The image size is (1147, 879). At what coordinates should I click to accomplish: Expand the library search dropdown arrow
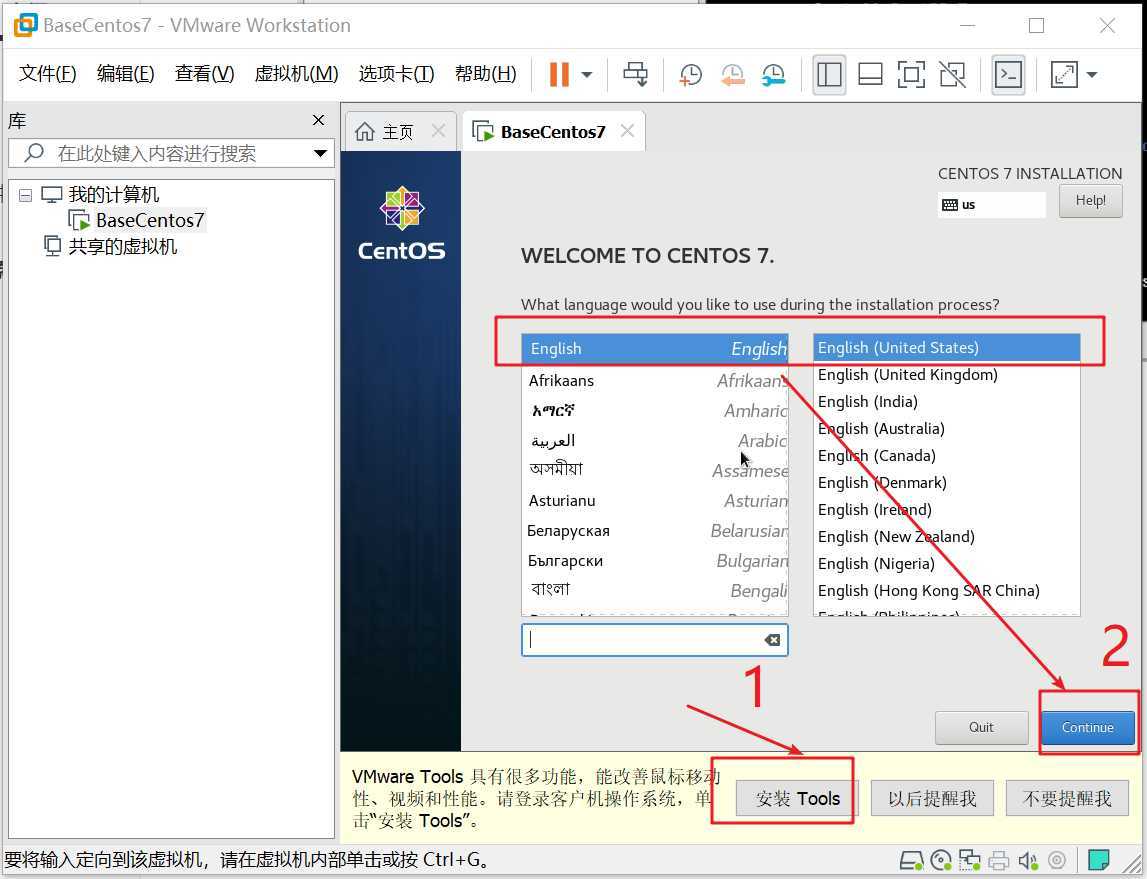point(320,154)
